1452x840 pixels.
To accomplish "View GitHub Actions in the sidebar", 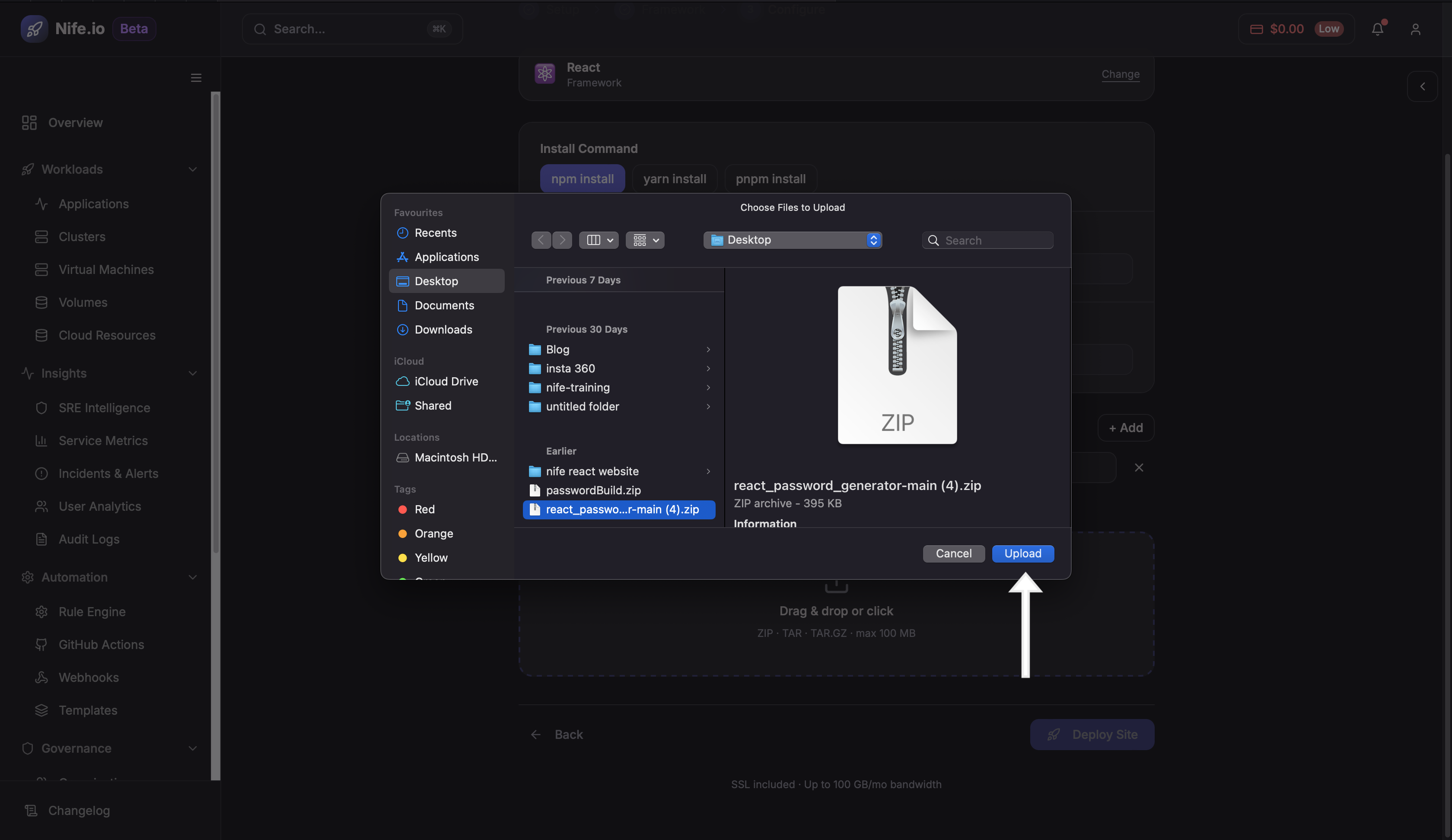I will (x=101, y=645).
